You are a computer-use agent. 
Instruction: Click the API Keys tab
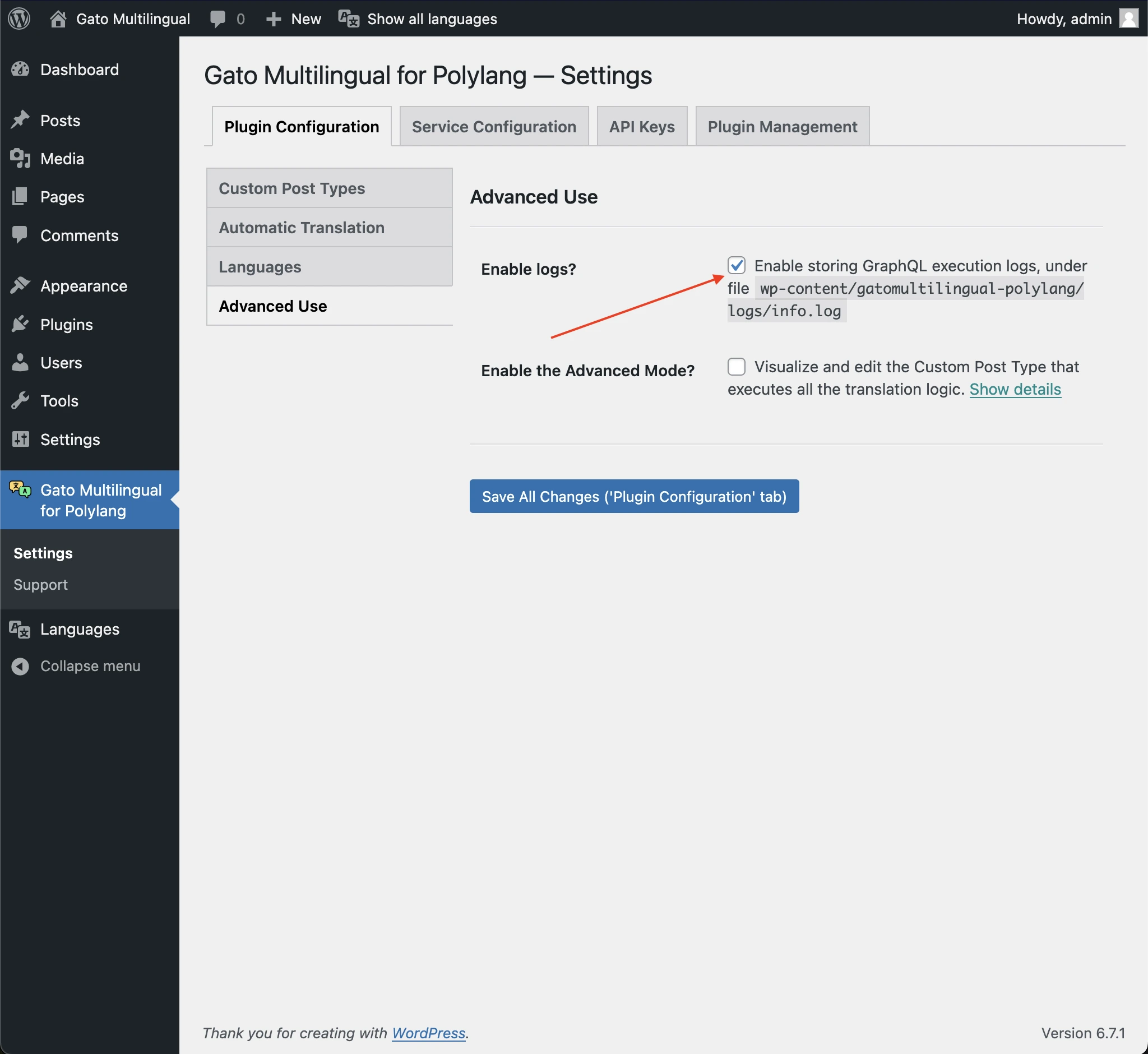(x=641, y=125)
